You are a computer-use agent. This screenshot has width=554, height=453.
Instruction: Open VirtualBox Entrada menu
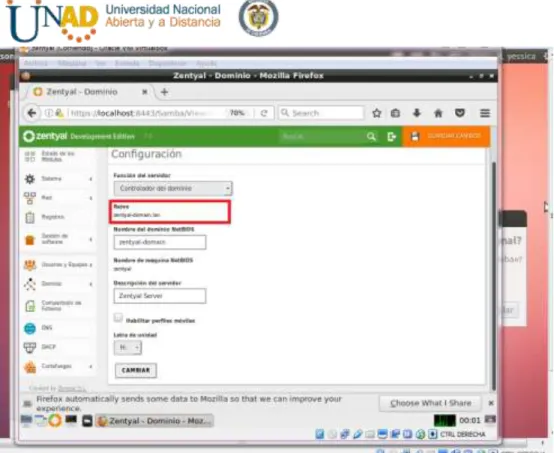pos(127,63)
